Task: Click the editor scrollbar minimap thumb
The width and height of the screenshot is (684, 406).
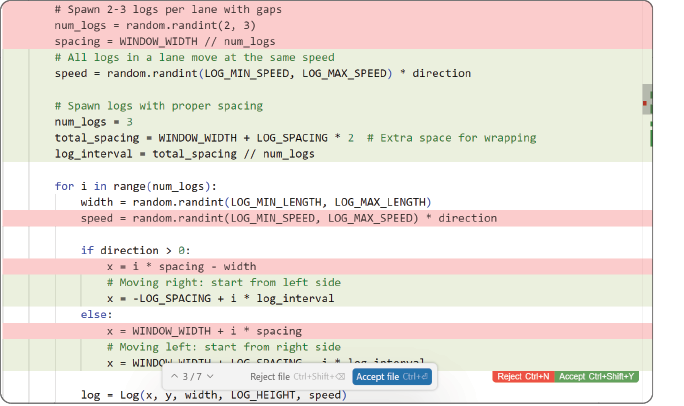Action: tap(647, 99)
